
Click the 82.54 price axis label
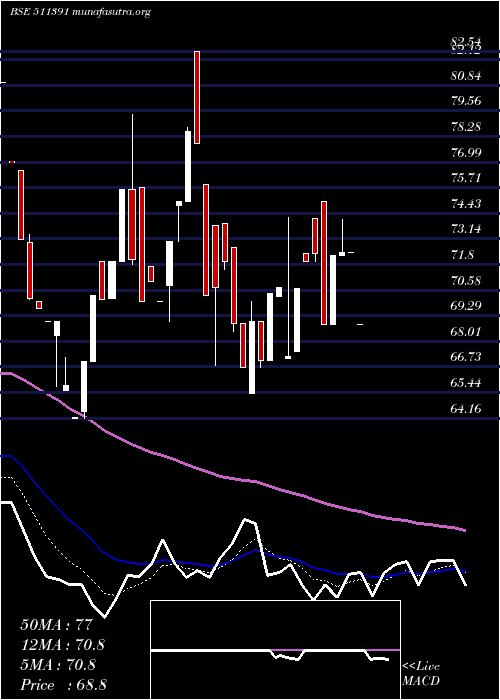pos(466,42)
